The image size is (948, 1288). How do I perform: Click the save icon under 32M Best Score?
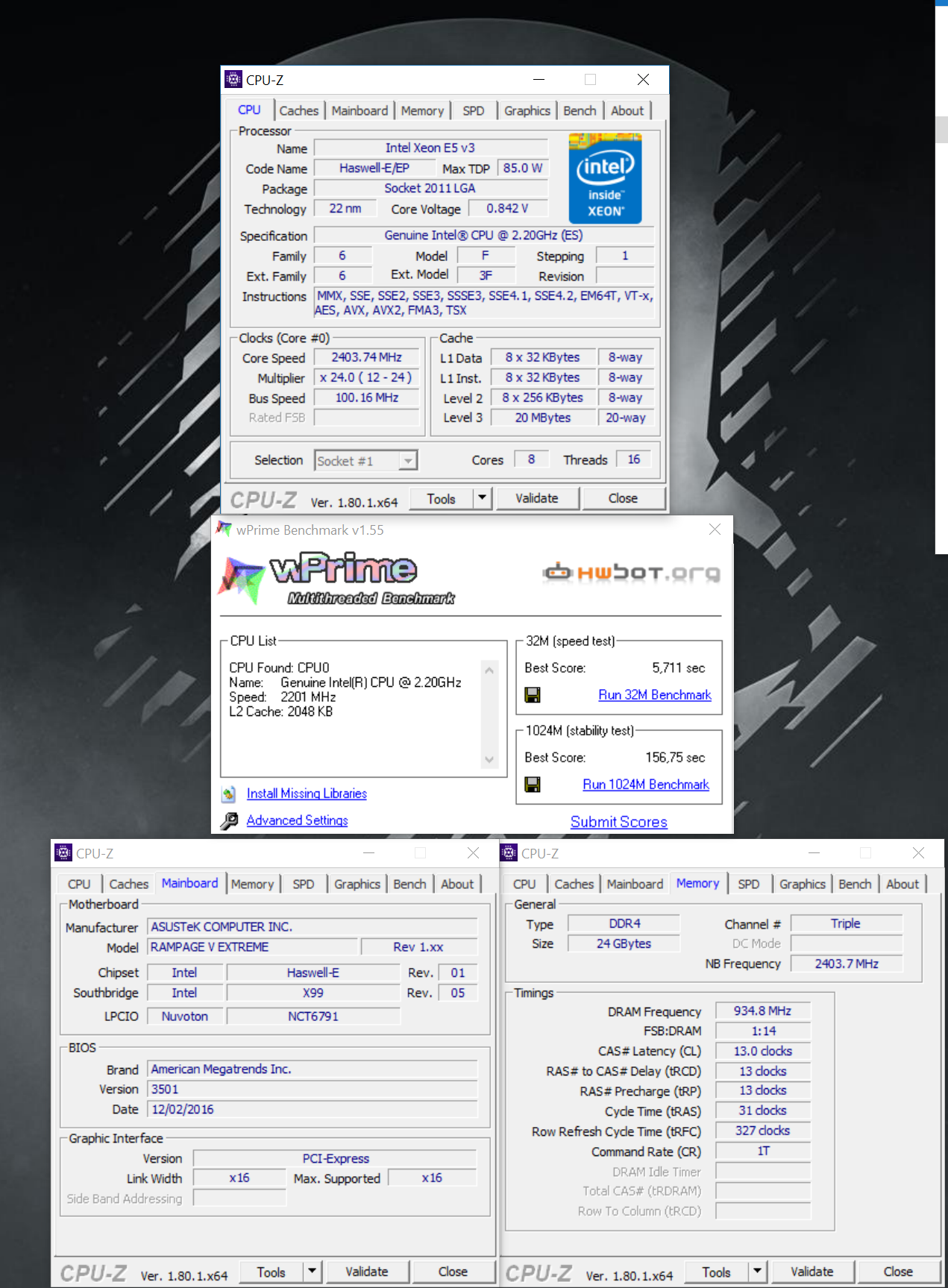tap(533, 695)
